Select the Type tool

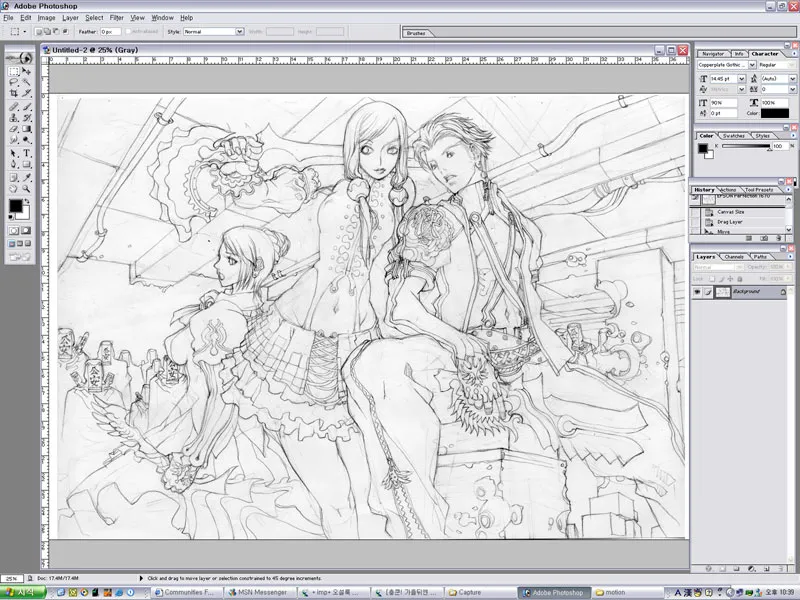point(27,153)
